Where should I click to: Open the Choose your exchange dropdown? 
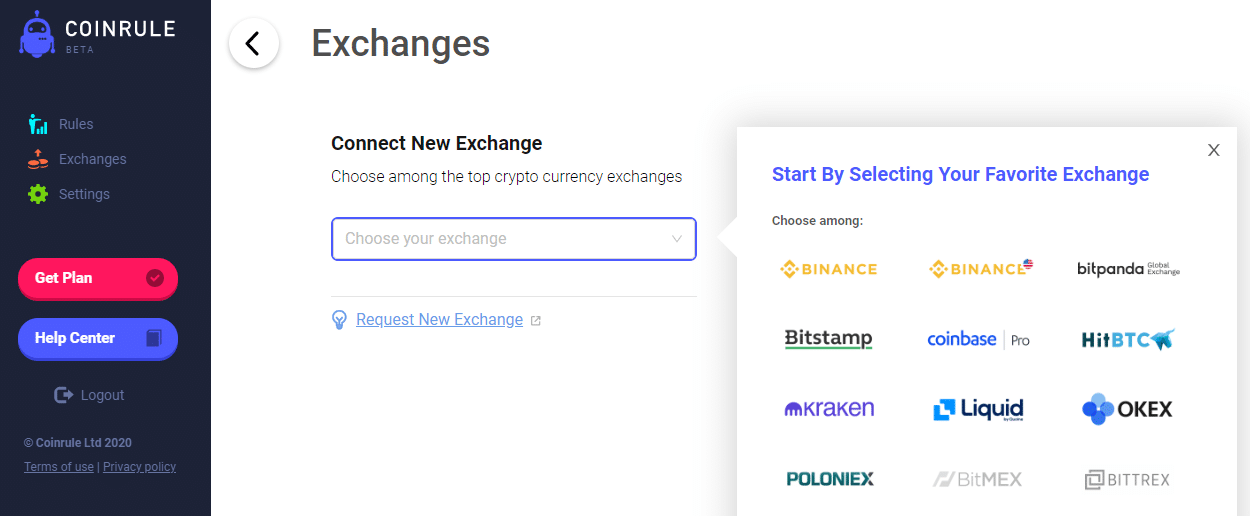click(514, 239)
